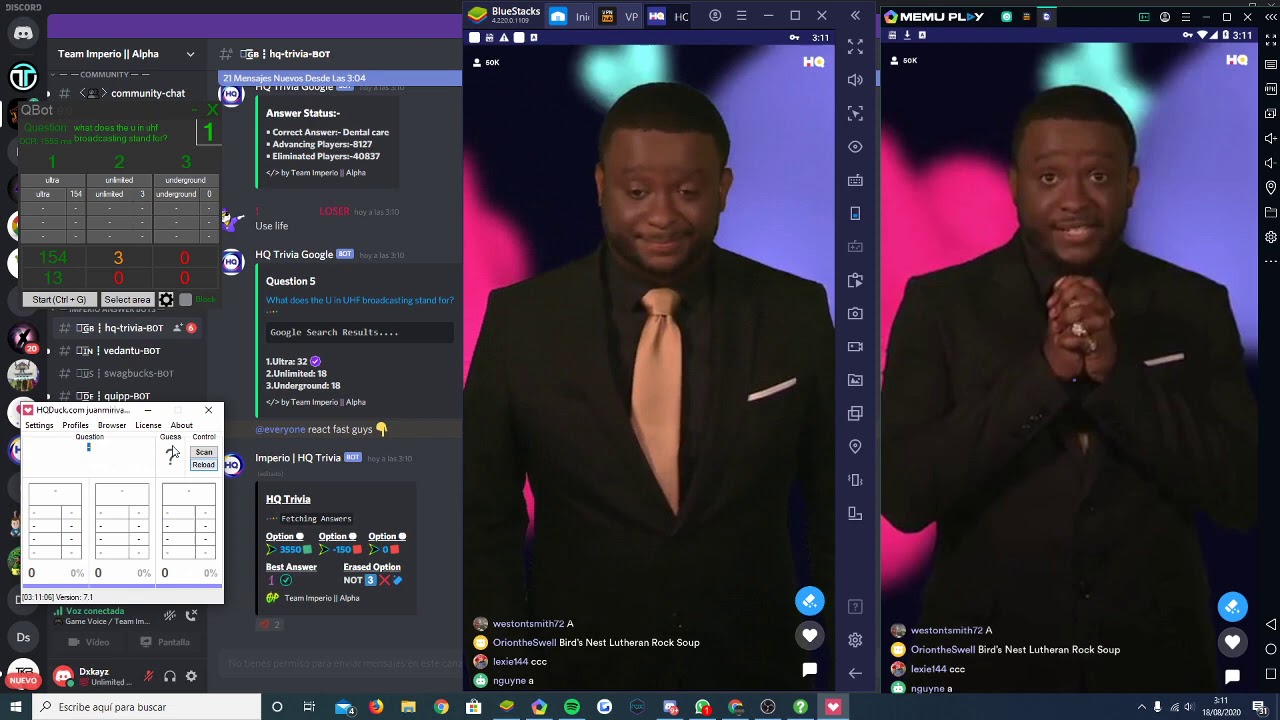This screenshot has width=1280, height=720.
Task: Open BlueStacks account icon
Action: [x=715, y=16]
